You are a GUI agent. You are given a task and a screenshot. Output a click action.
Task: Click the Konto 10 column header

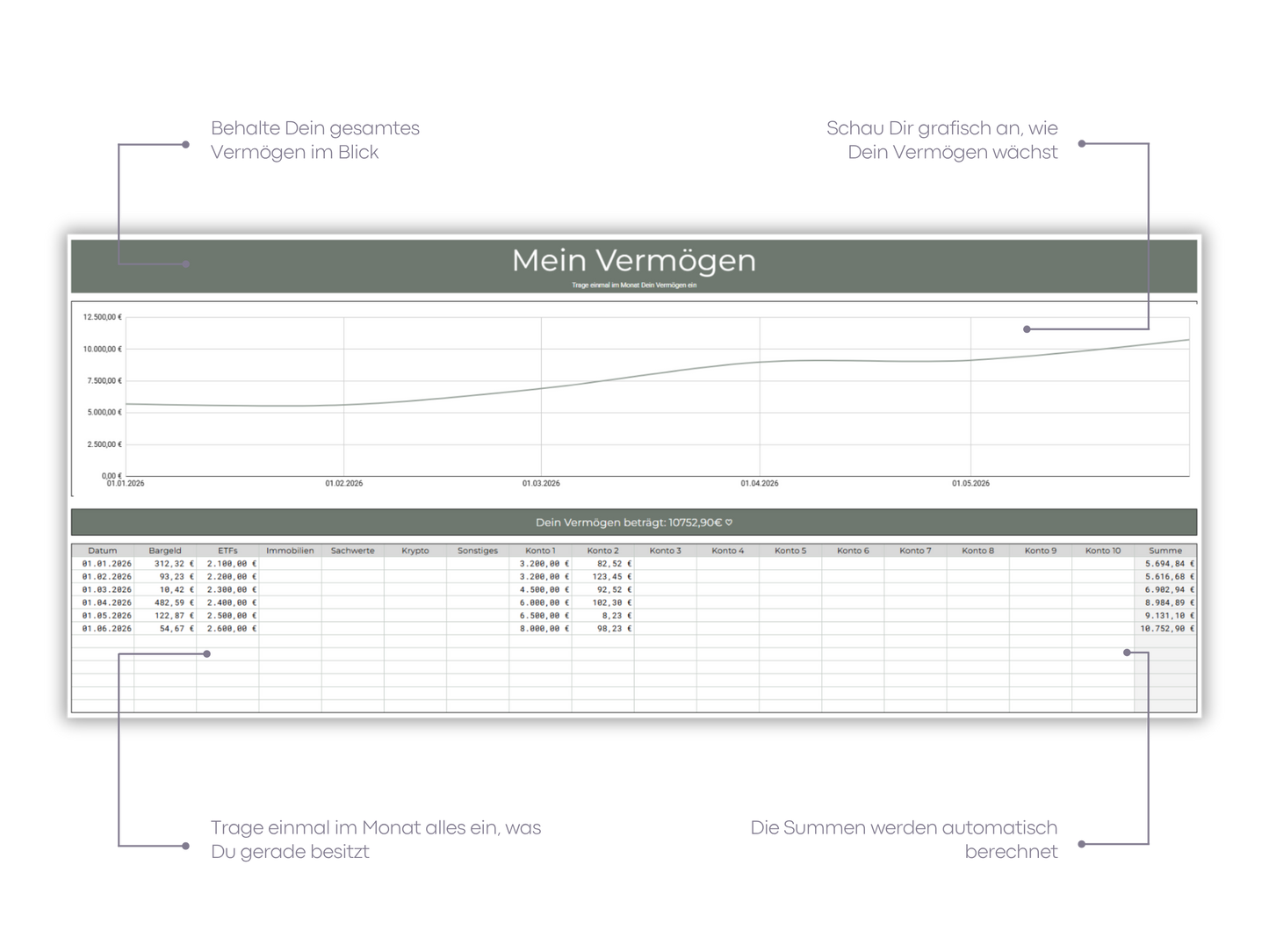tap(1103, 551)
